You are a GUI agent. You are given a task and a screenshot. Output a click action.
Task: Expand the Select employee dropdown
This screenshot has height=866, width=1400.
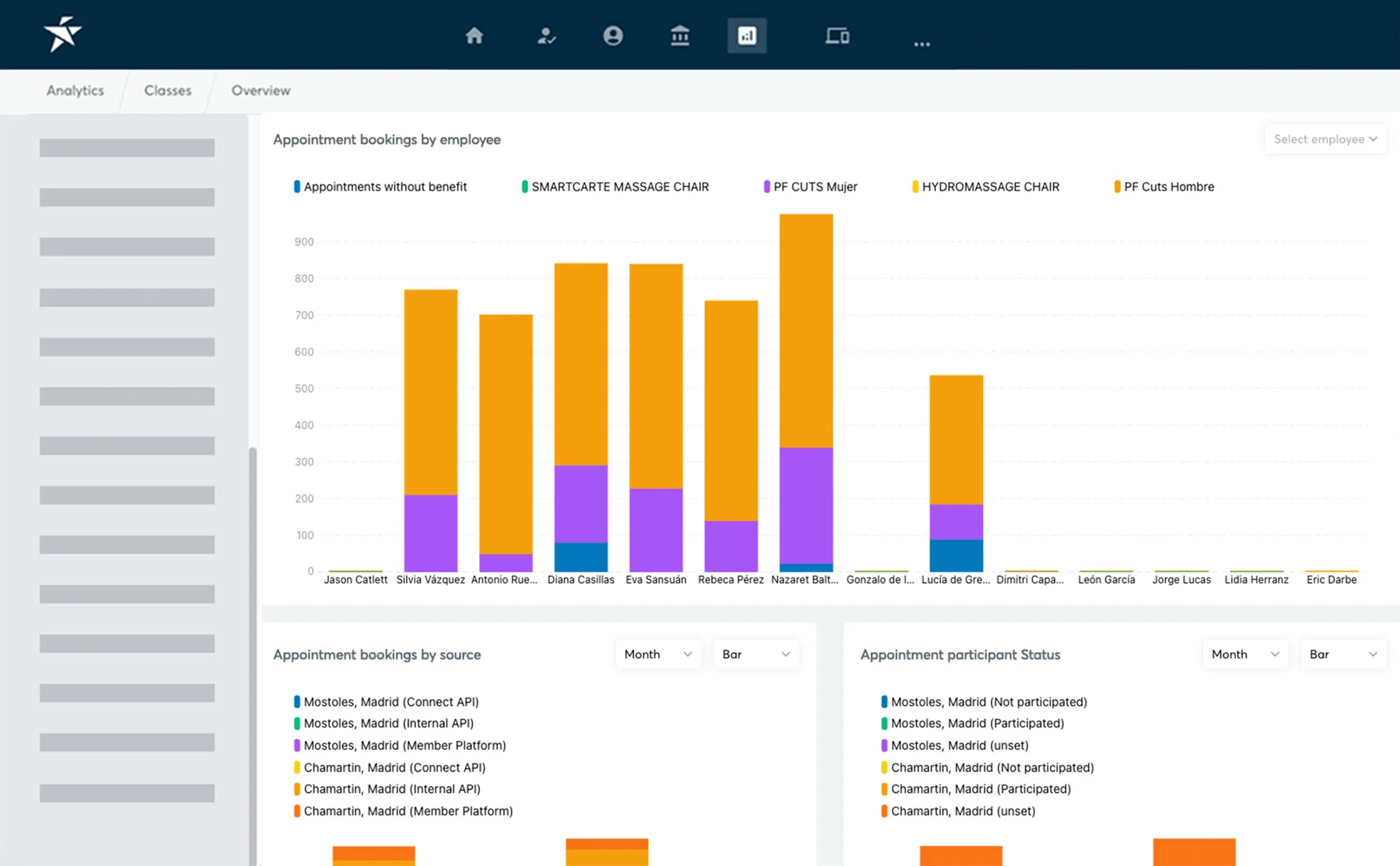pyautogui.click(x=1325, y=139)
